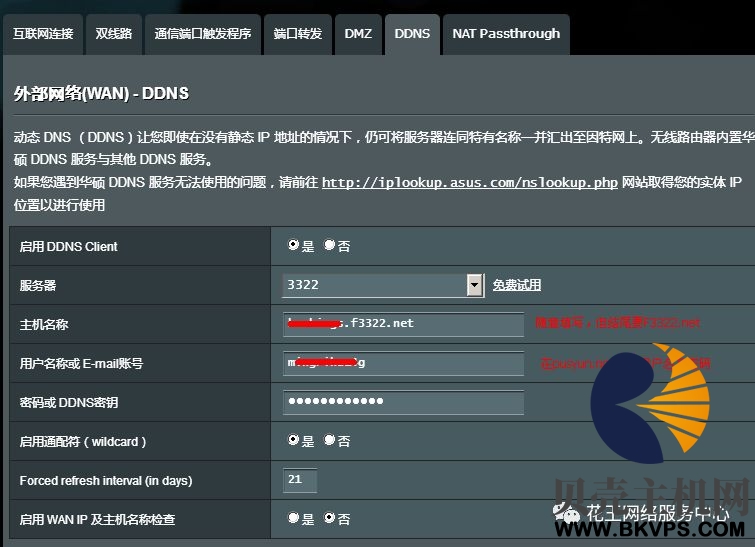
Task: Click the 用户名称或 E-mail账号 label
Action: [81, 364]
